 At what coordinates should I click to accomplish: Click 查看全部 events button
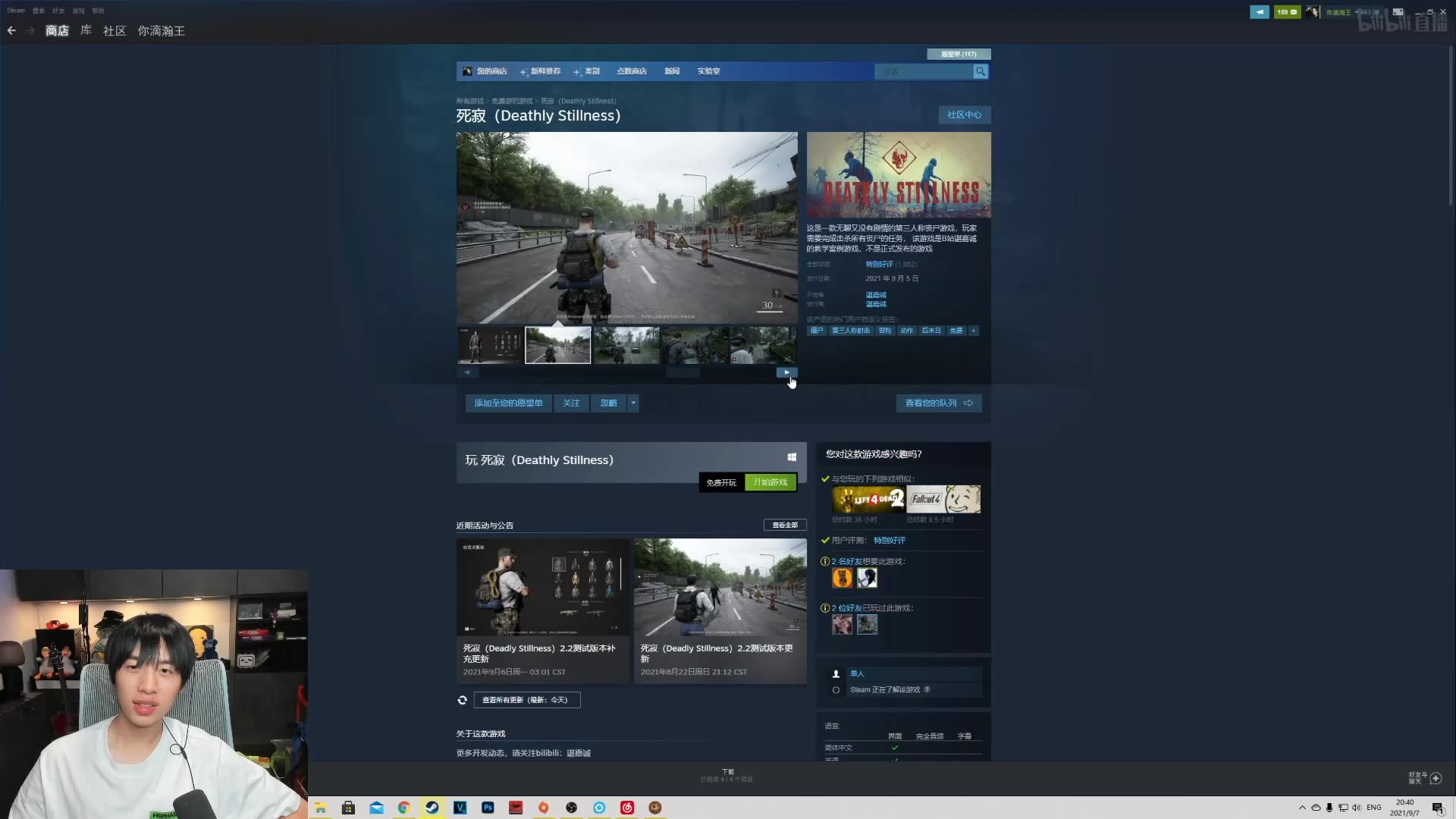tap(785, 525)
